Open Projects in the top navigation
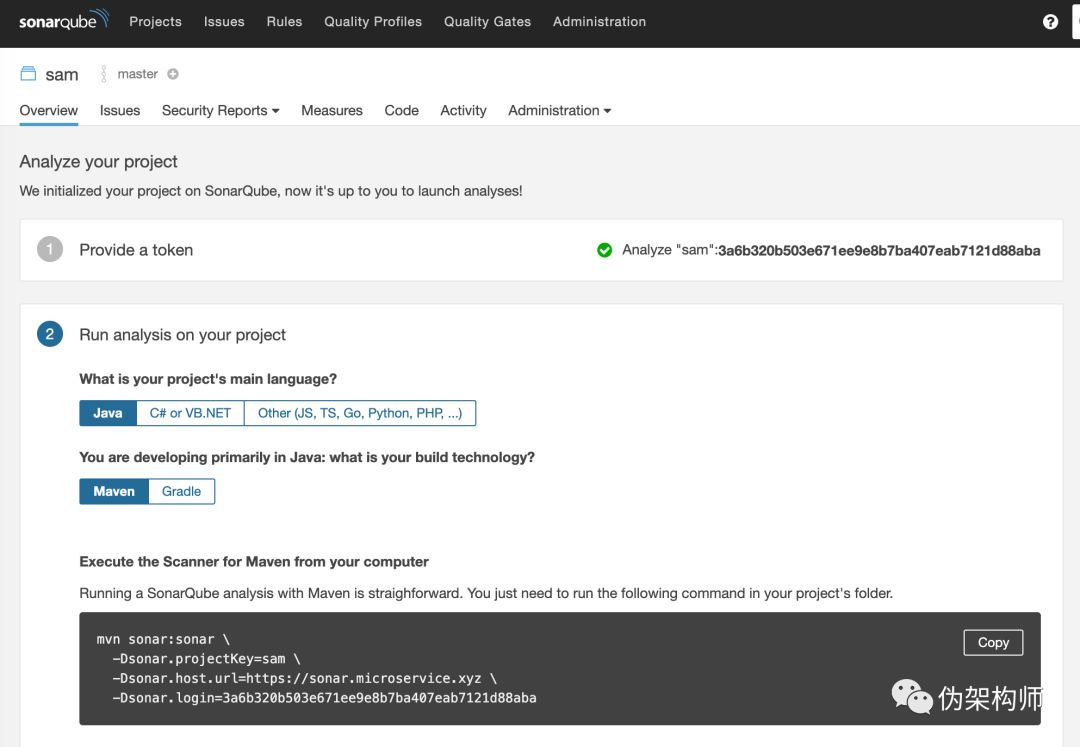Image resolution: width=1080 pixels, height=747 pixels. coord(155,21)
